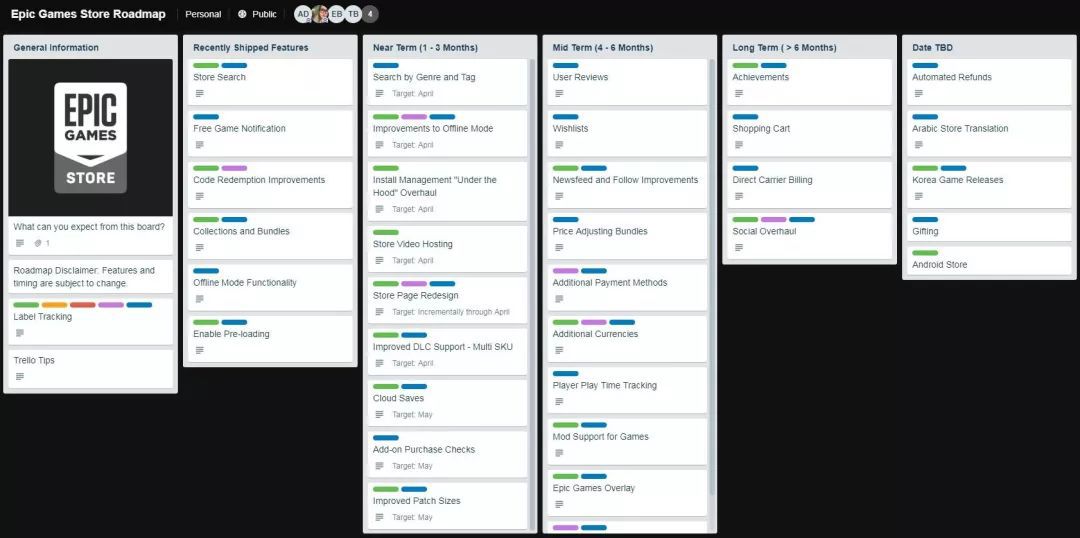The image size is (1080, 538).
Task: Click the Near Term list scrollbar
Action: [531, 293]
